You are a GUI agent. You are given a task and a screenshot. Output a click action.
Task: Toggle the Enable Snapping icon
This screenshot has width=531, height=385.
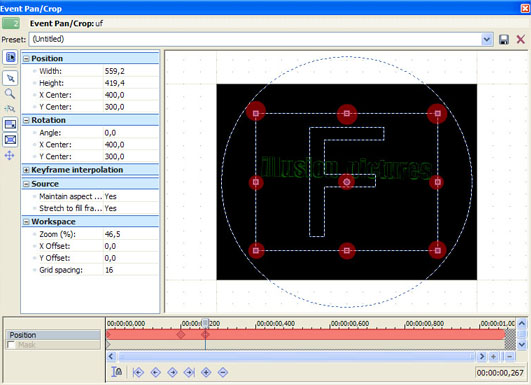(10, 109)
